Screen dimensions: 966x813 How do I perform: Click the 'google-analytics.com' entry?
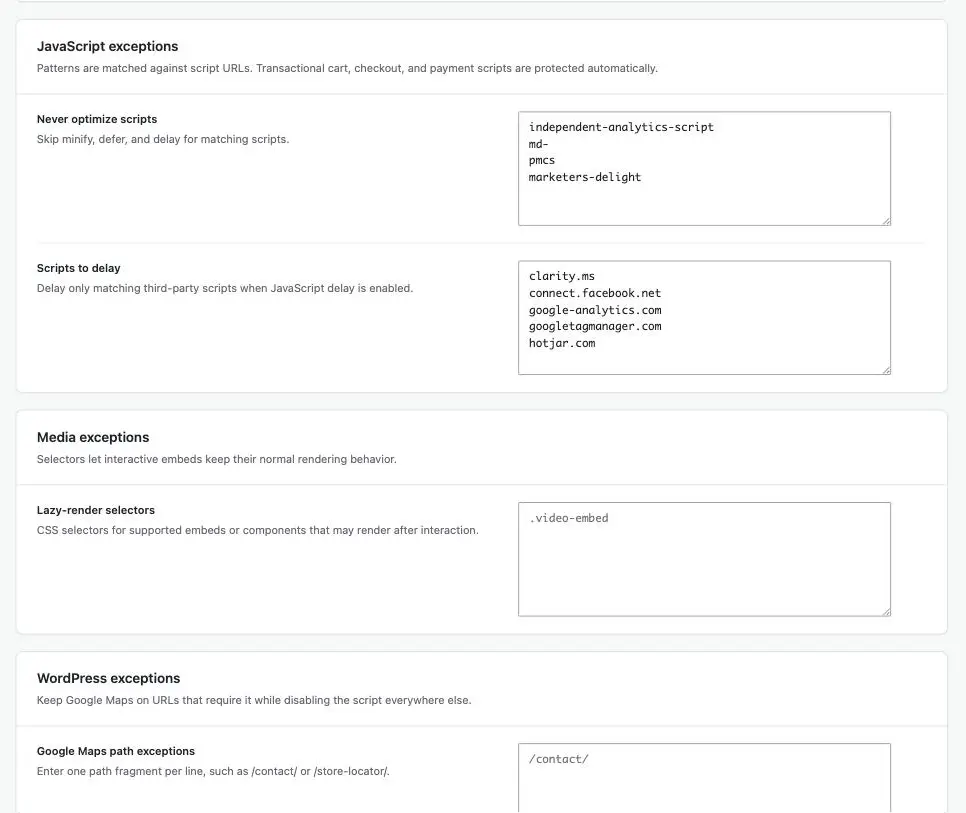click(595, 310)
